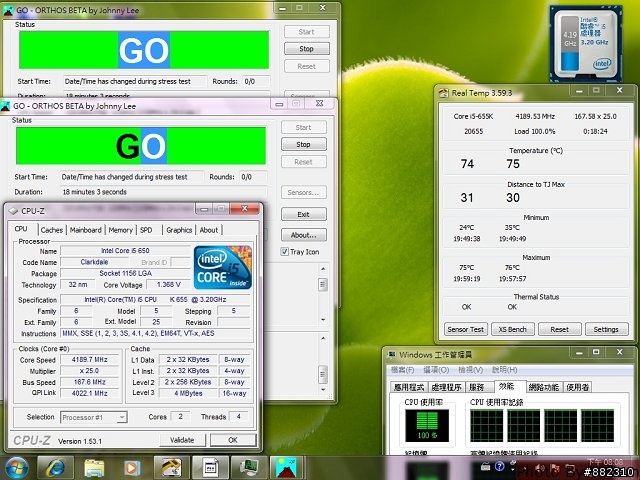Click the Core Speed 4189.7 MHz value
This screenshot has height=480, width=640.
[x=89, y=360]
